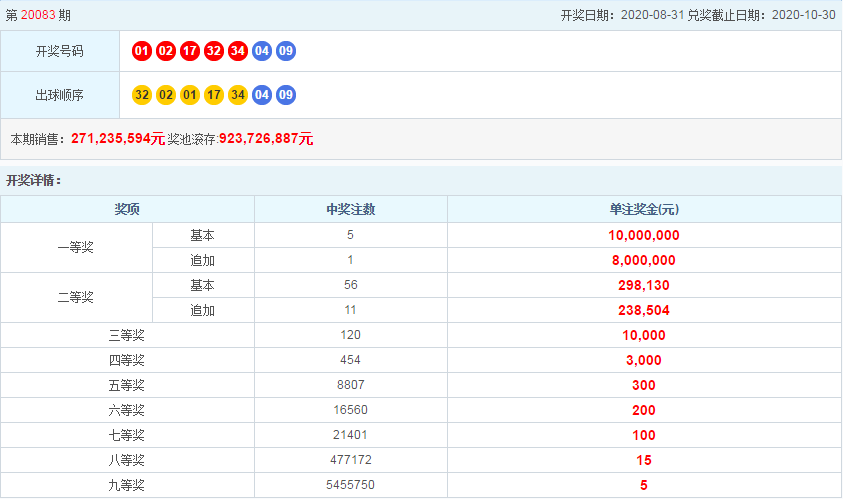Click the 中奖注数 column header
This screenshot has width=843, height=499.
(x=351, y=209)
